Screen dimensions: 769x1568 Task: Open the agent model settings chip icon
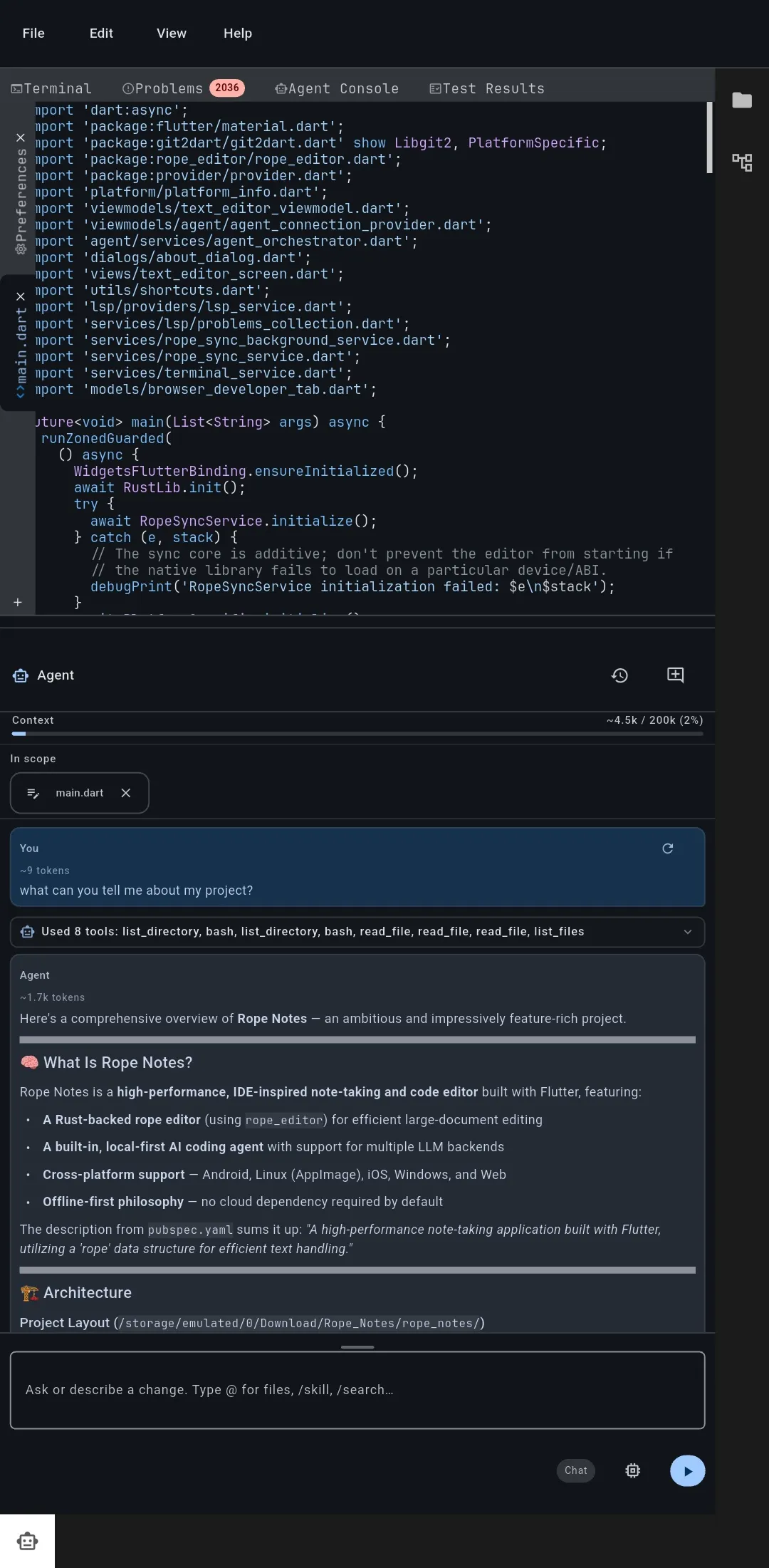click(633, 1470)
